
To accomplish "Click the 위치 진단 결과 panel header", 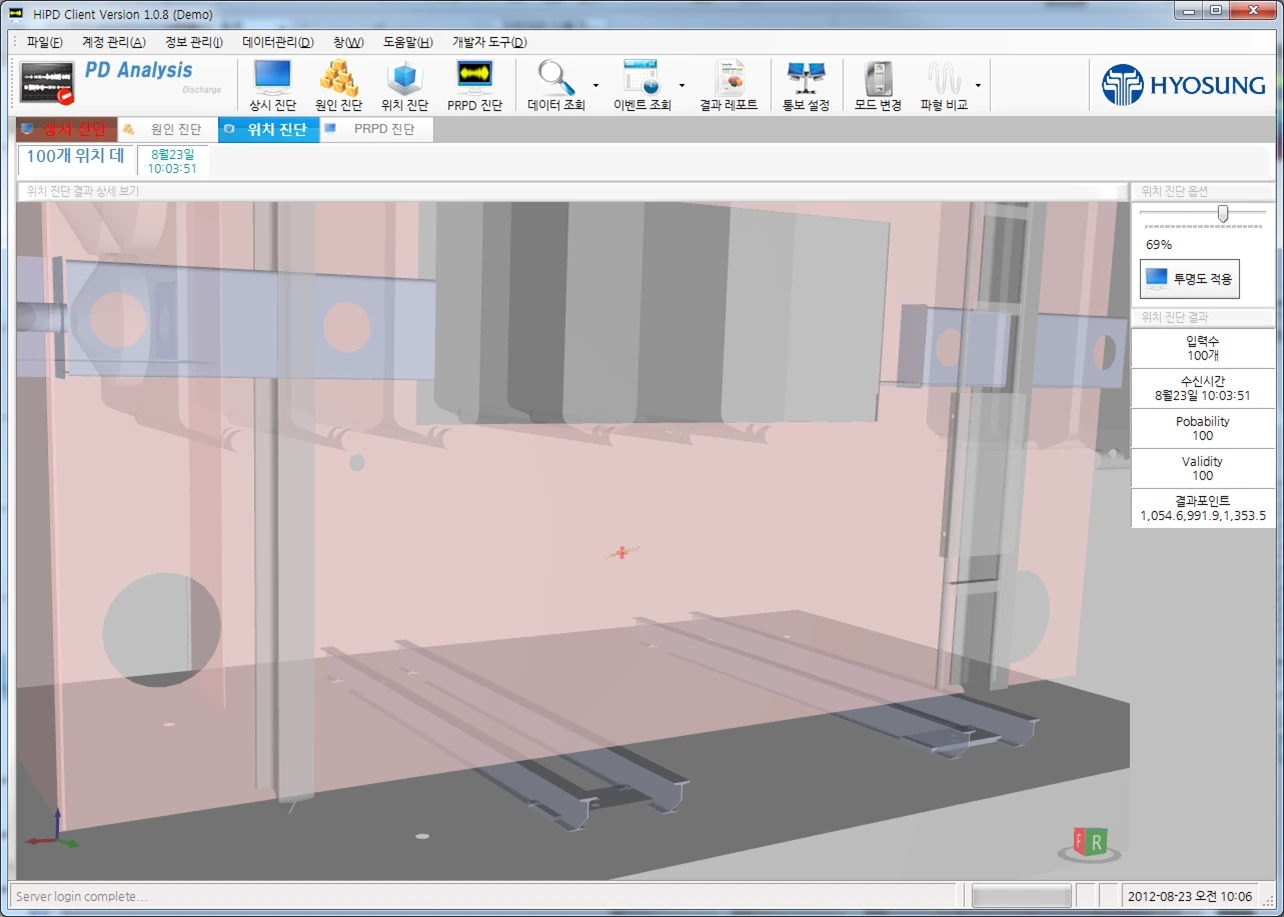I will [1203, 318].
